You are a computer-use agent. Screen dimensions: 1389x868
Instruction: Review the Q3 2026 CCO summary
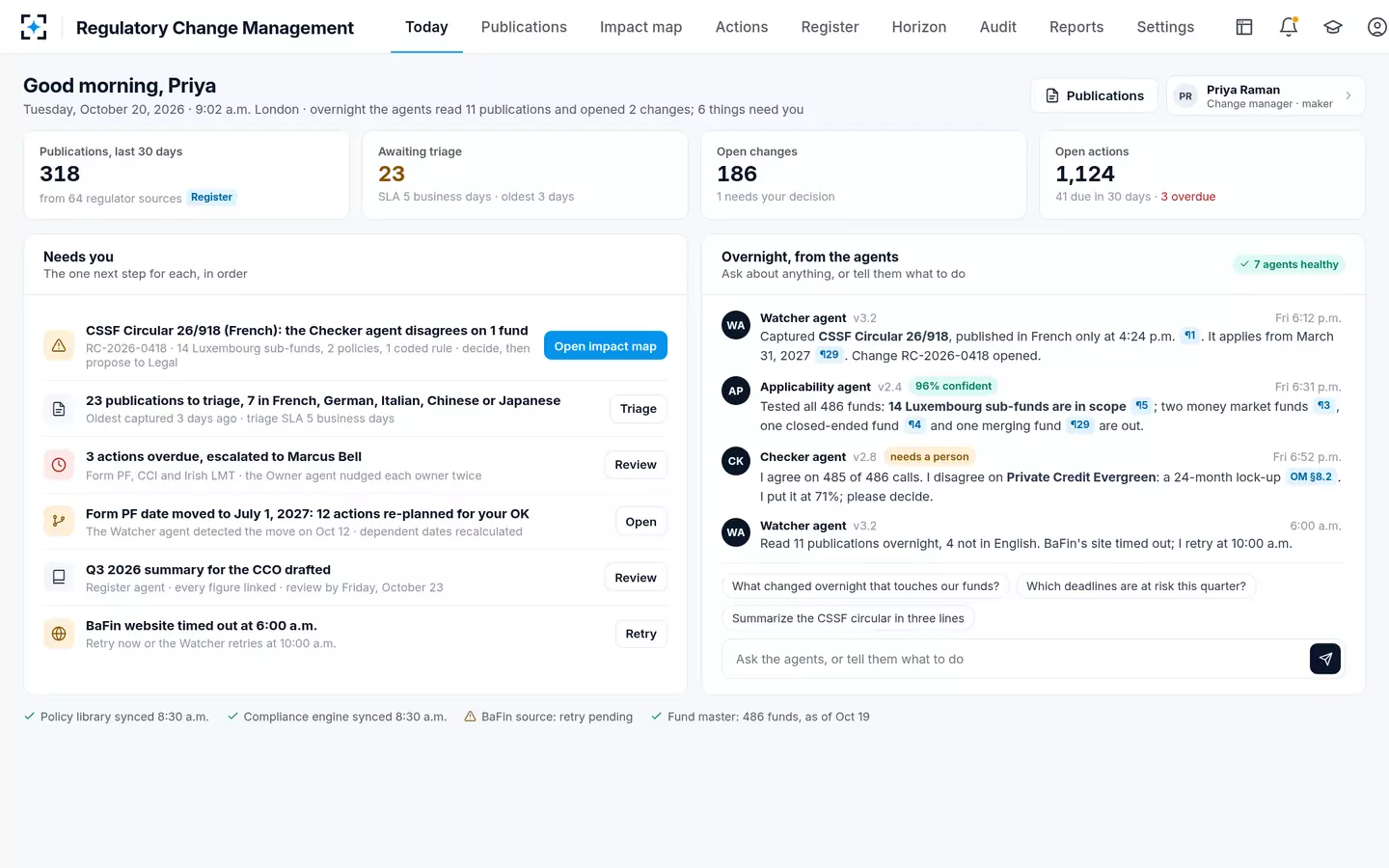pyautogui.click(x=636, y=578)
